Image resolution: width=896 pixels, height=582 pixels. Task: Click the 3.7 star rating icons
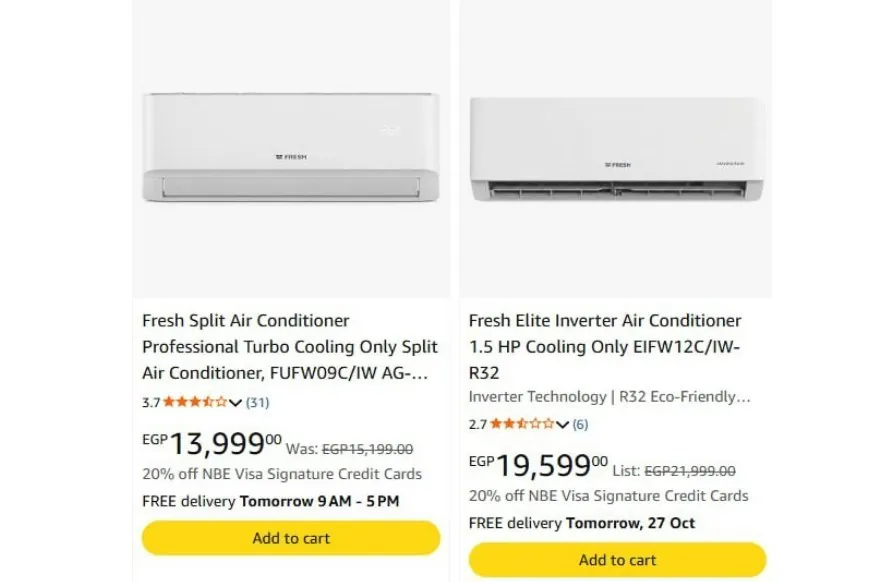(x=195, y=402)
